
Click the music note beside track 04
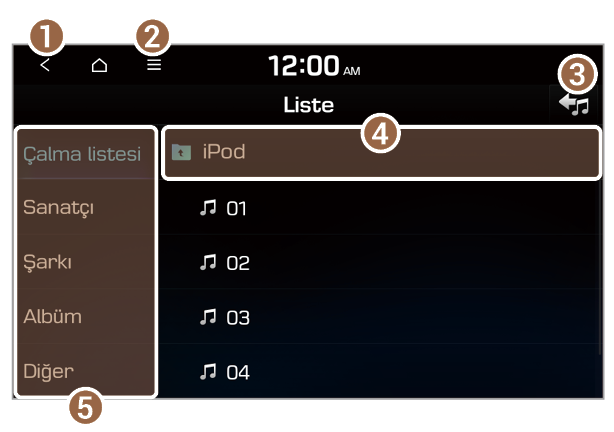tap(208, 372)
